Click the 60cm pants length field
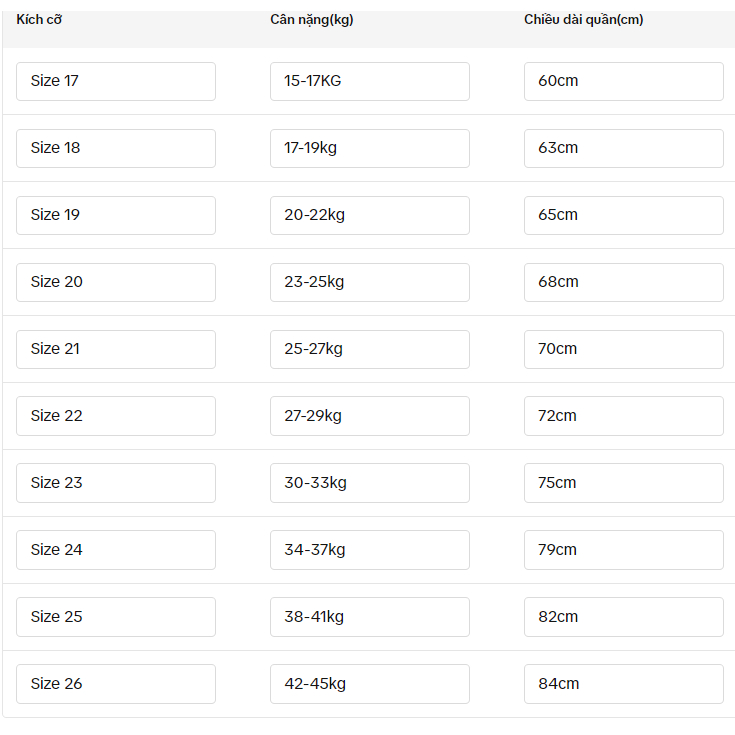Image resolution: width=735 pixels, height=735 pixels. 624,81
